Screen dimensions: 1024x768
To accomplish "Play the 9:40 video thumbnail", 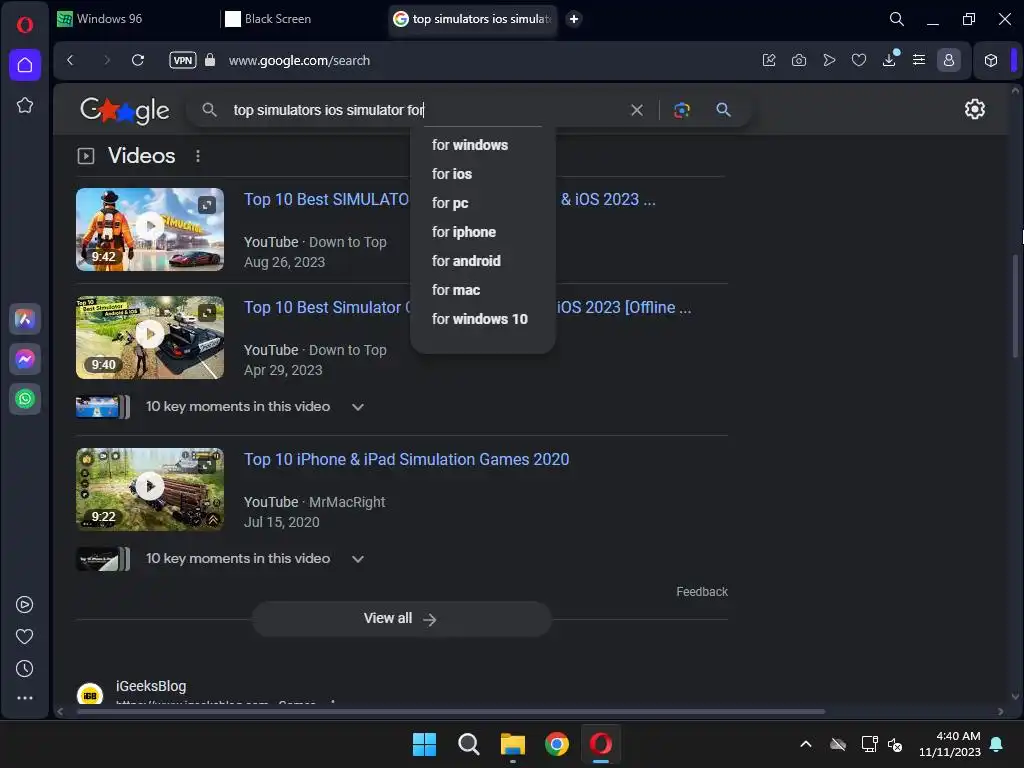I will point(150,338).
